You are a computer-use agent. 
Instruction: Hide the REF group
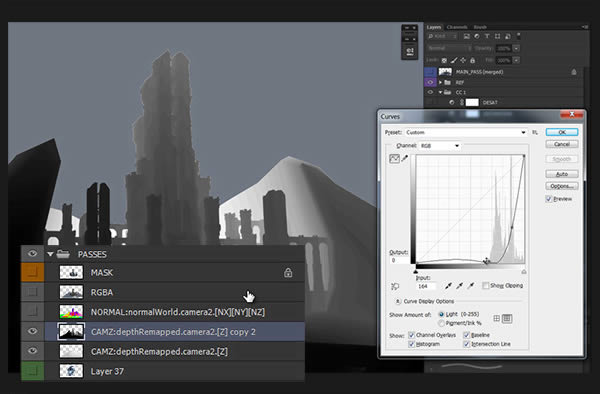430,82
